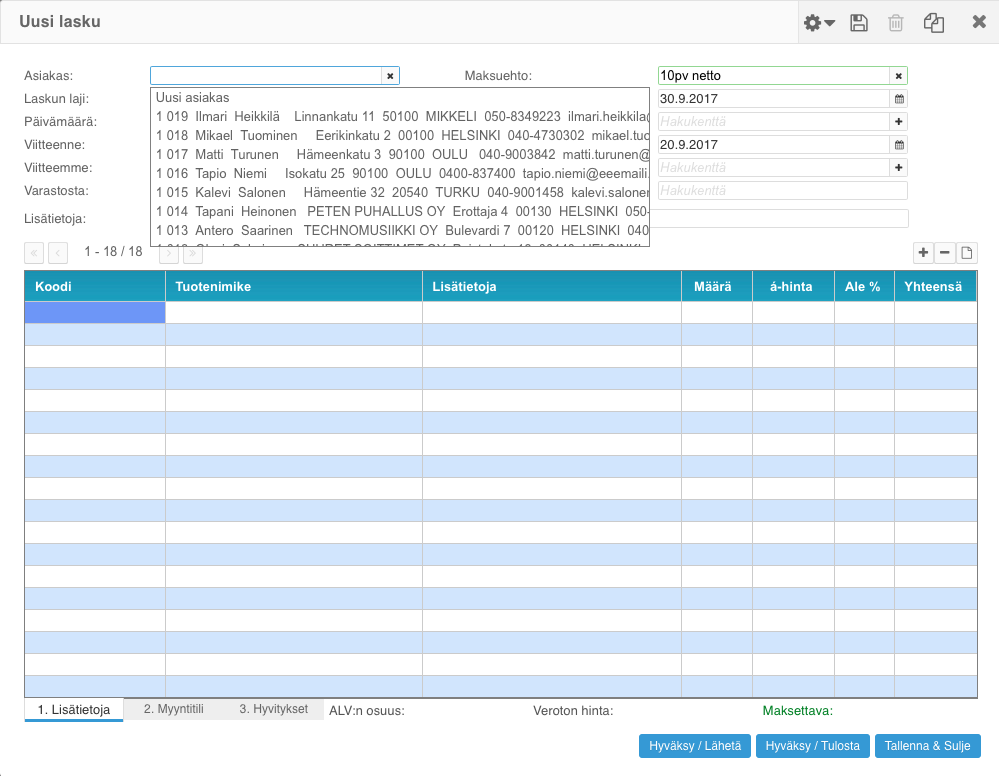Screen dimensions: 999x776
Task: Click Hyväksy / Tulosta button
Action: [812, 746]
